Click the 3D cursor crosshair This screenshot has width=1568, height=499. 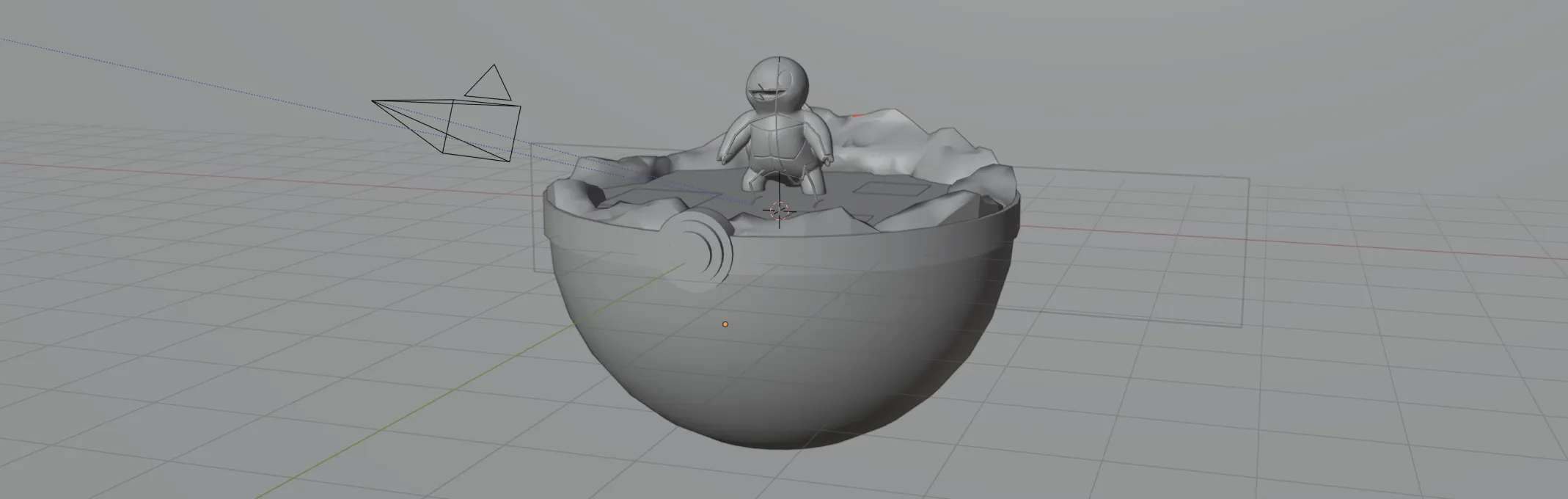point(779,211)
